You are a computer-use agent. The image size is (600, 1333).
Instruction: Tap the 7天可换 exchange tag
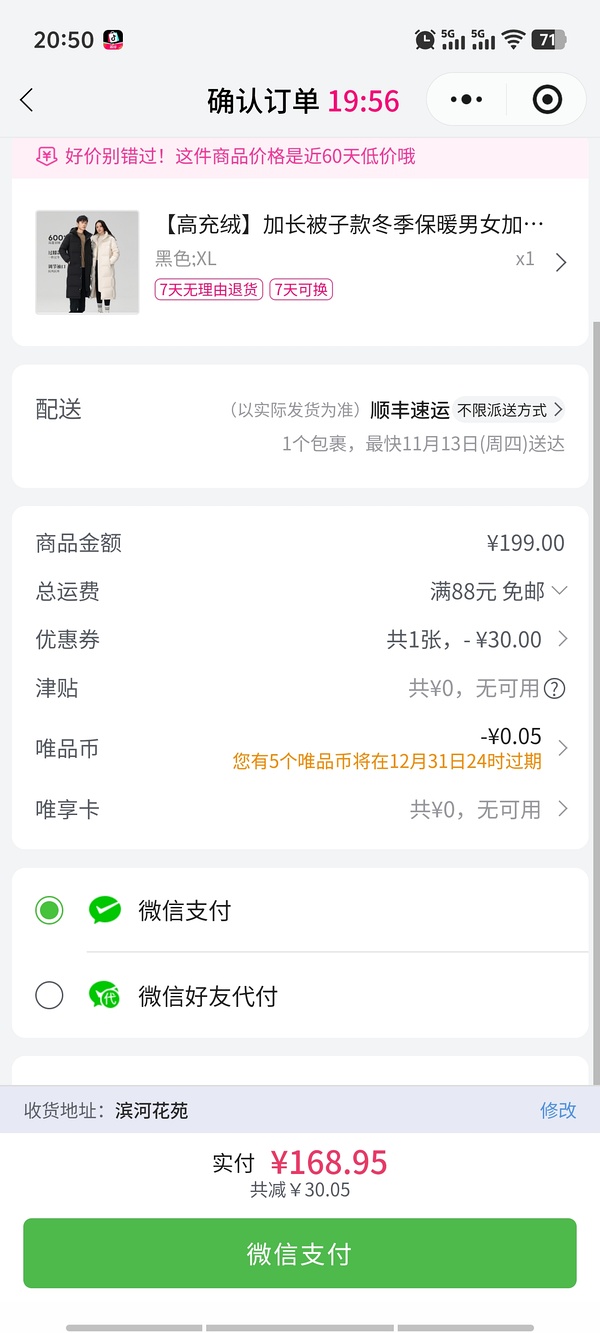(x=300, y=292)
